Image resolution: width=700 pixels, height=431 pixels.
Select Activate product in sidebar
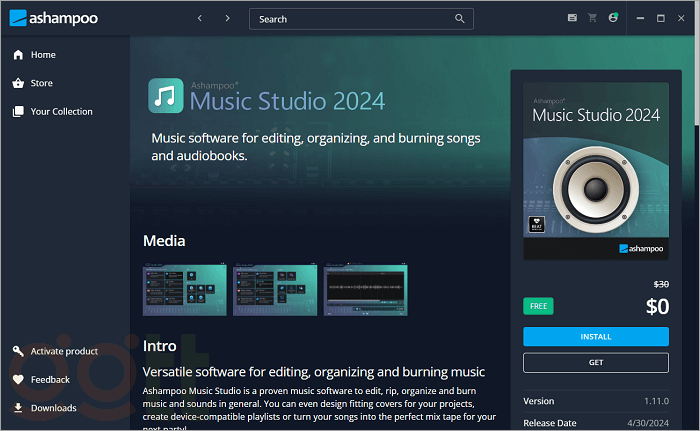pos(64,351)
